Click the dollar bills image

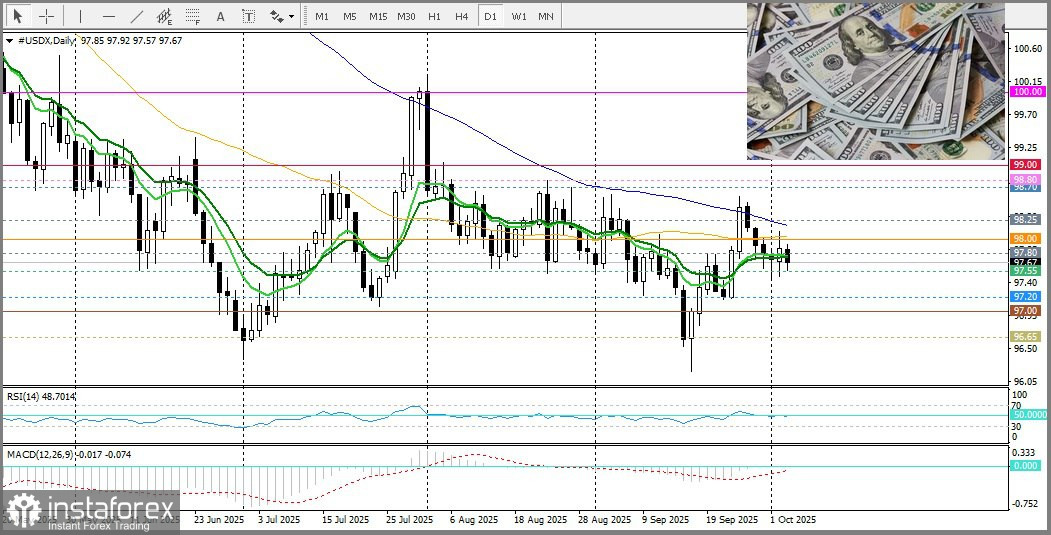[875, 80]
